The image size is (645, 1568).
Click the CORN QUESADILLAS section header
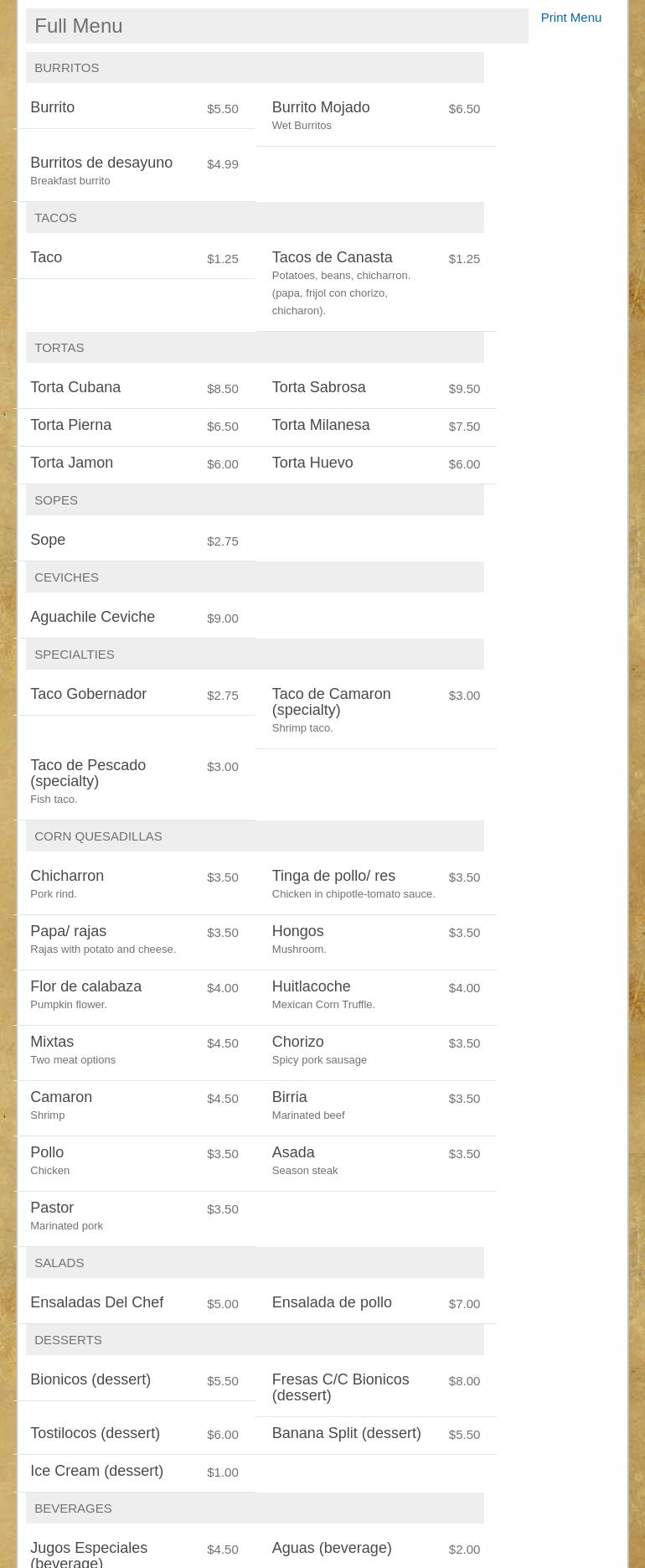pos(98,836)
